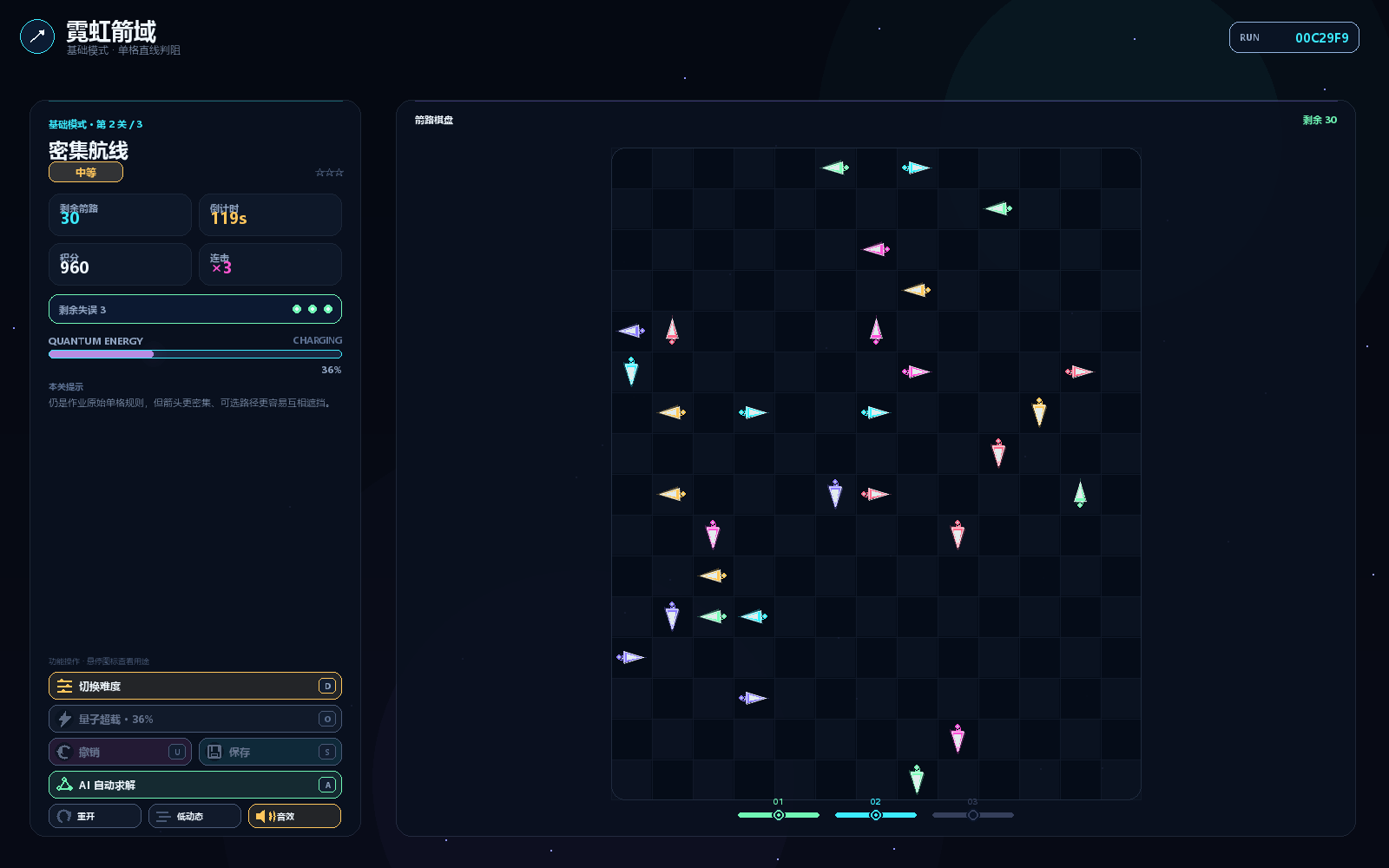1389x868 pixels.
Task: Click the 重开 restart button
Action: pos(95,816)
